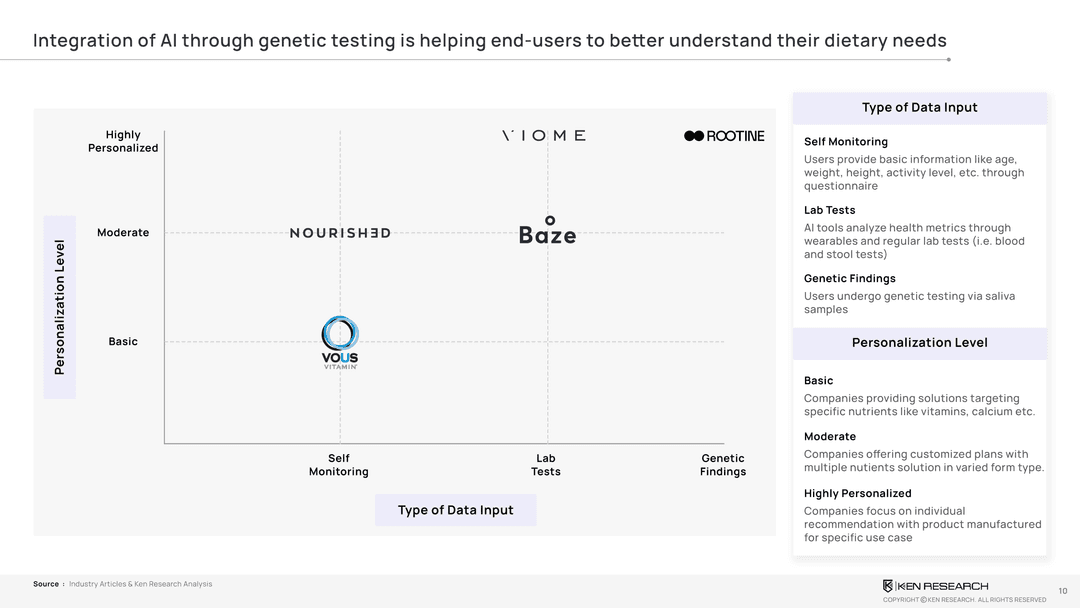Select the Type of Data Input panel header
This screenshot has width=1080, height=608.
click(x=919, y=108)
